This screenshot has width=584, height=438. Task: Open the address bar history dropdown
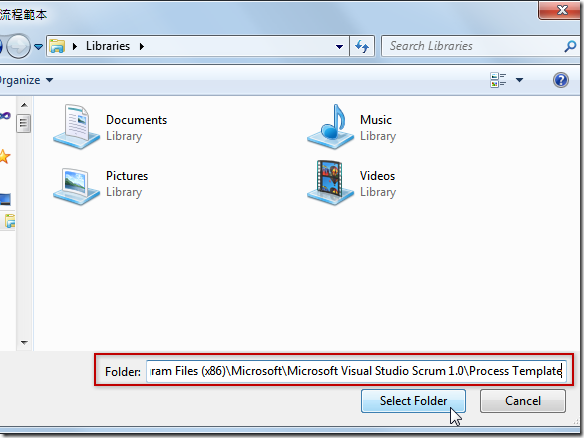pos(339,47)
